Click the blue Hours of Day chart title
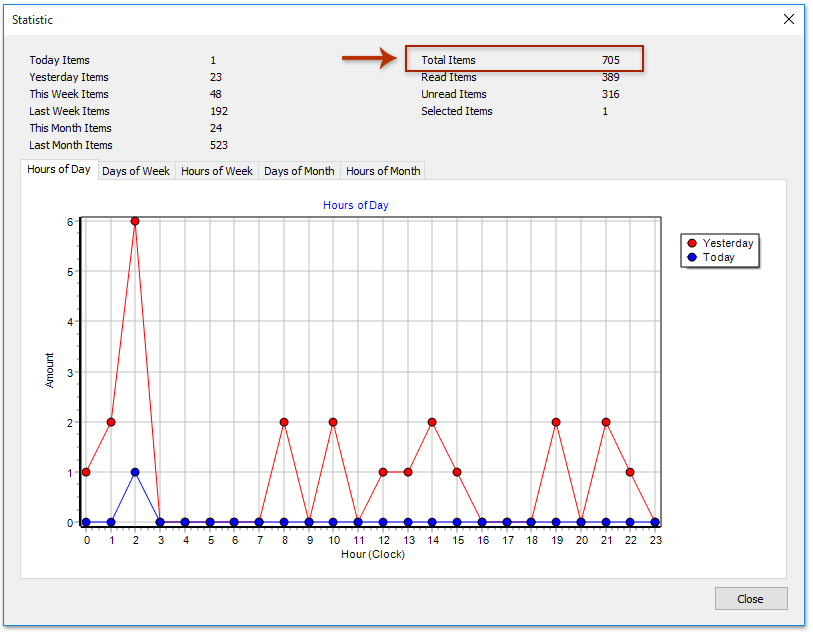The height and width of the screenshot is (637, 813). pos(355,205)
